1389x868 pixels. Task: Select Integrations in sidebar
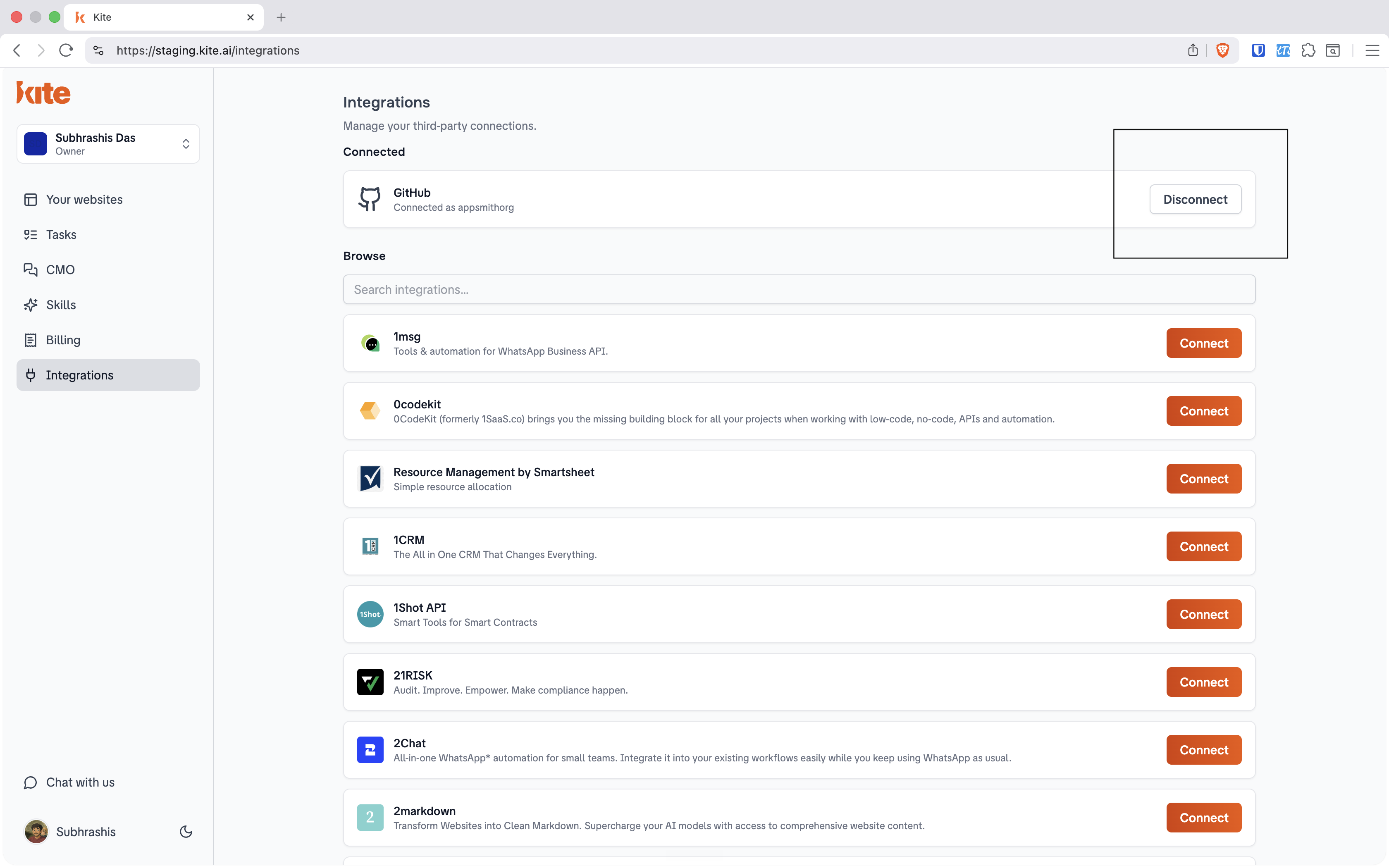[108, 375]
